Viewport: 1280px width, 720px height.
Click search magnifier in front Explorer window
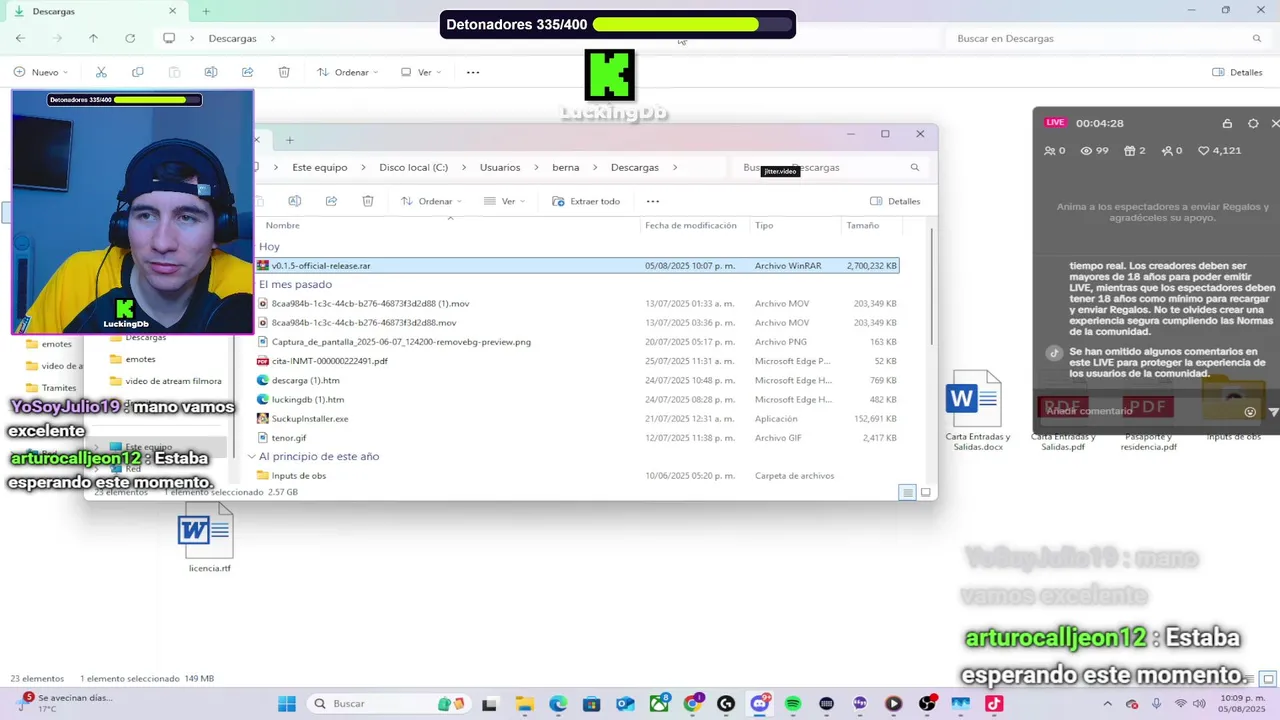[x=914, y=168]
